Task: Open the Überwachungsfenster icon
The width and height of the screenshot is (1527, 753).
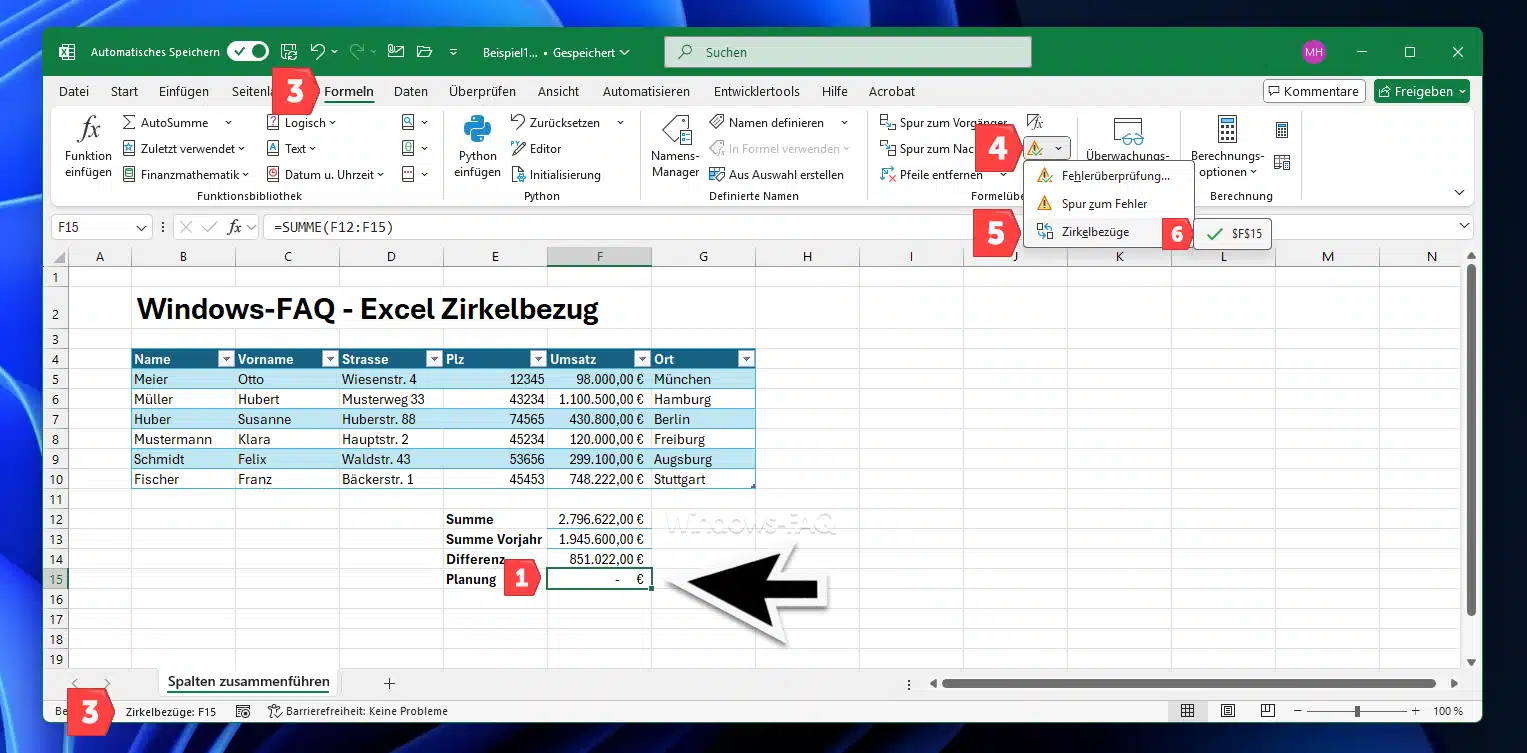Action: pos(1128,131)
